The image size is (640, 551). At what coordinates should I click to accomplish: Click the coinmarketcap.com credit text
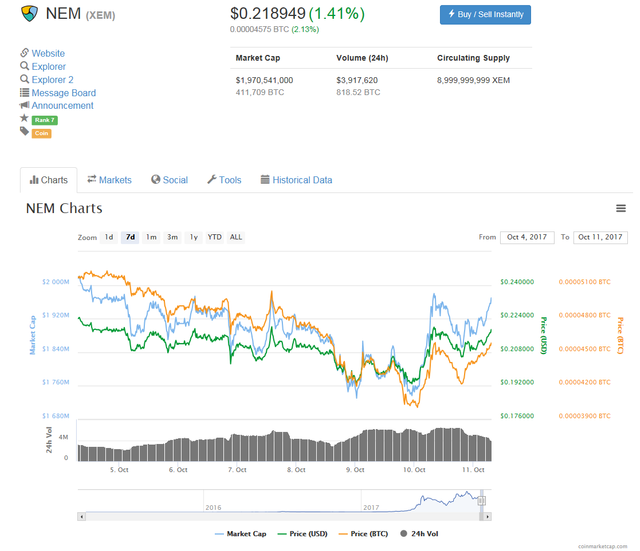coord(602,546)
